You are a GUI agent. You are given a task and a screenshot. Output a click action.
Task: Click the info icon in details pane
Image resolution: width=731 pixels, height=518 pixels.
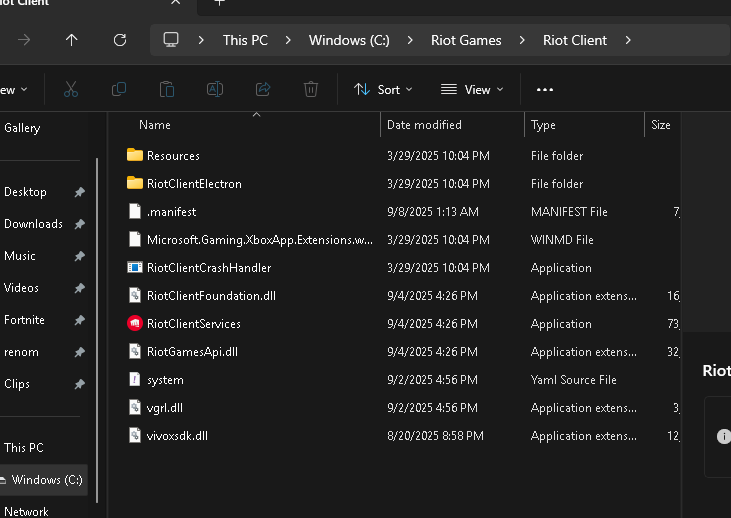pos(724,436)
